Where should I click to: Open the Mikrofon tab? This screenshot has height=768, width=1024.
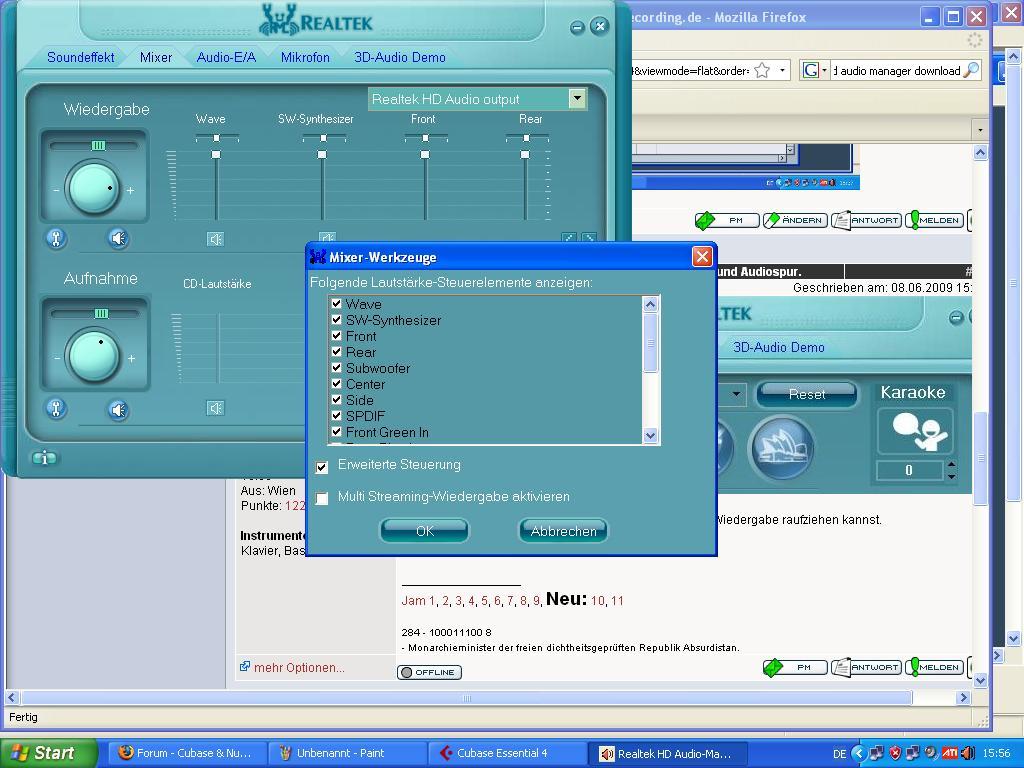coord(305,57)
